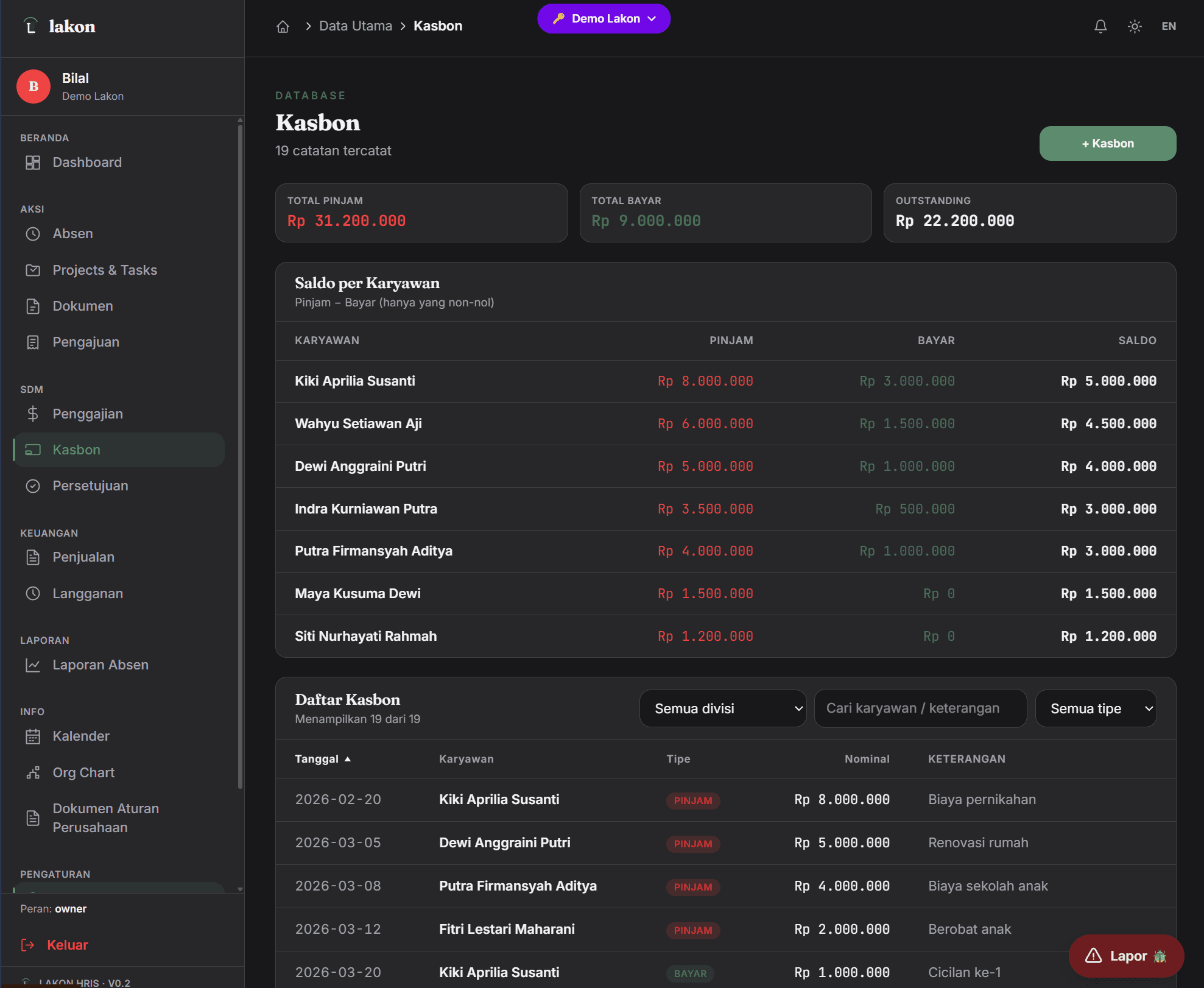Click the Nominal column header
Screen dimensions: 1204x988
coord(867,759)
